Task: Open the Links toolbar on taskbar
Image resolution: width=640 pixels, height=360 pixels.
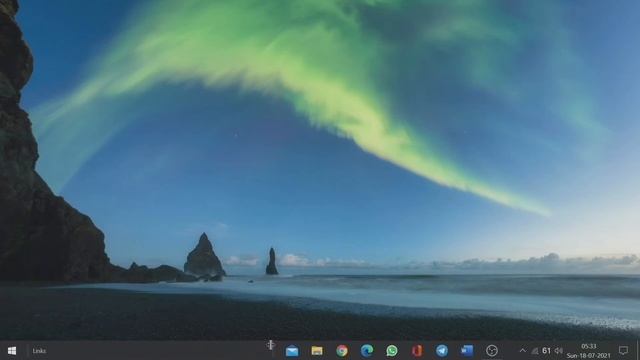Action: pos(39,351)
